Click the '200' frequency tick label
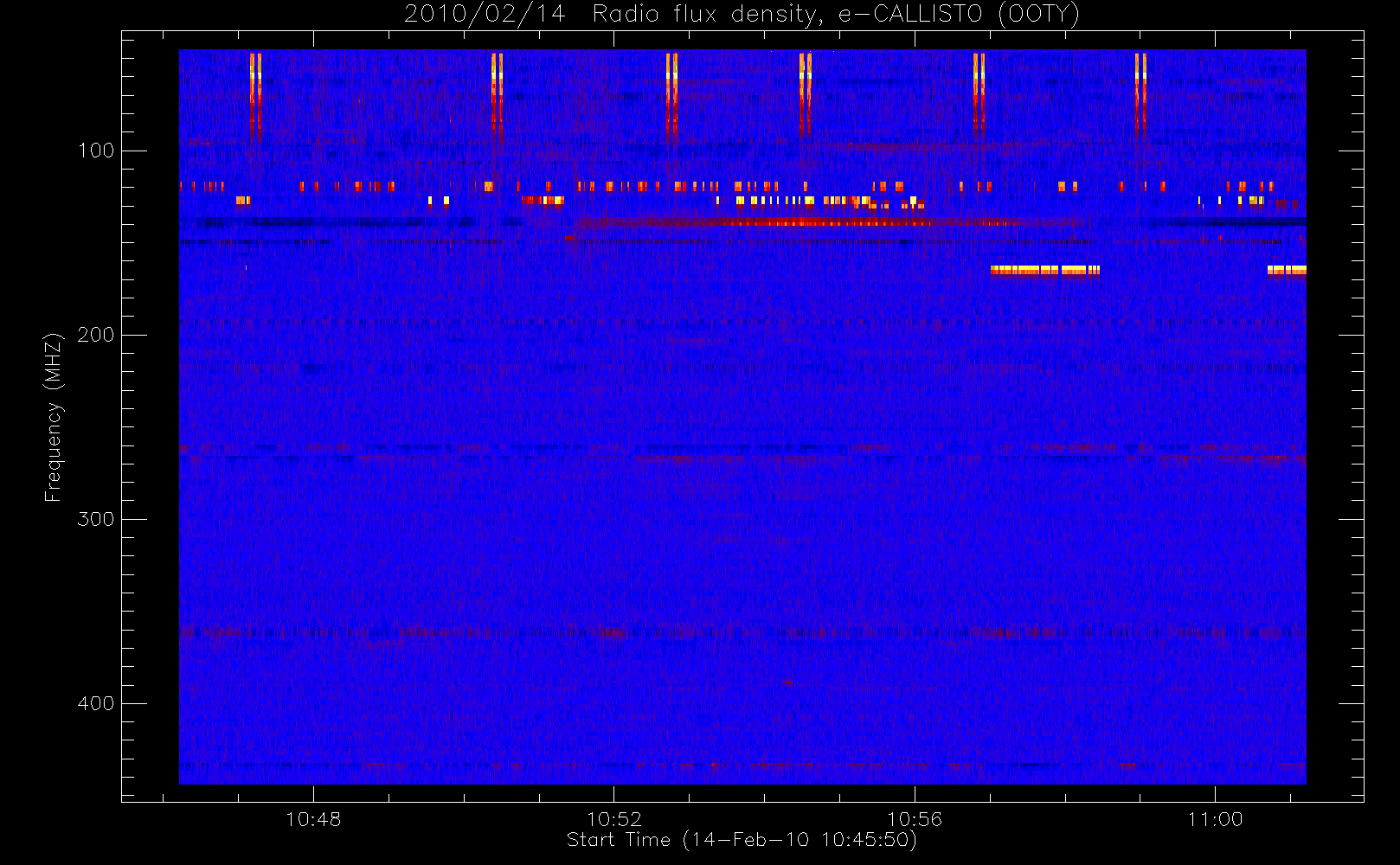This screenshot has width=1400, height=865. [96, 335]
